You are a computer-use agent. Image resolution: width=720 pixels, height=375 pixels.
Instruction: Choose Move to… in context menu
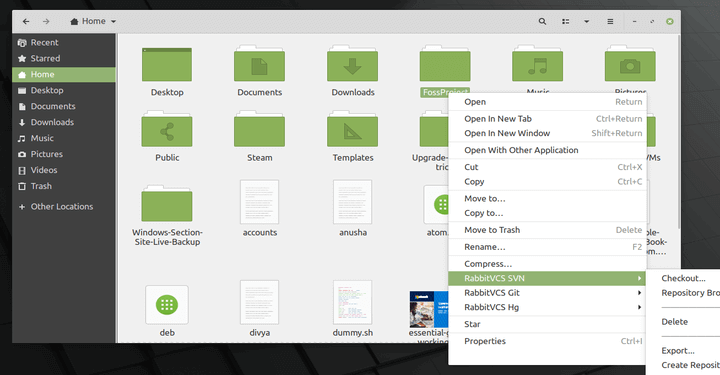coord(547,199)
